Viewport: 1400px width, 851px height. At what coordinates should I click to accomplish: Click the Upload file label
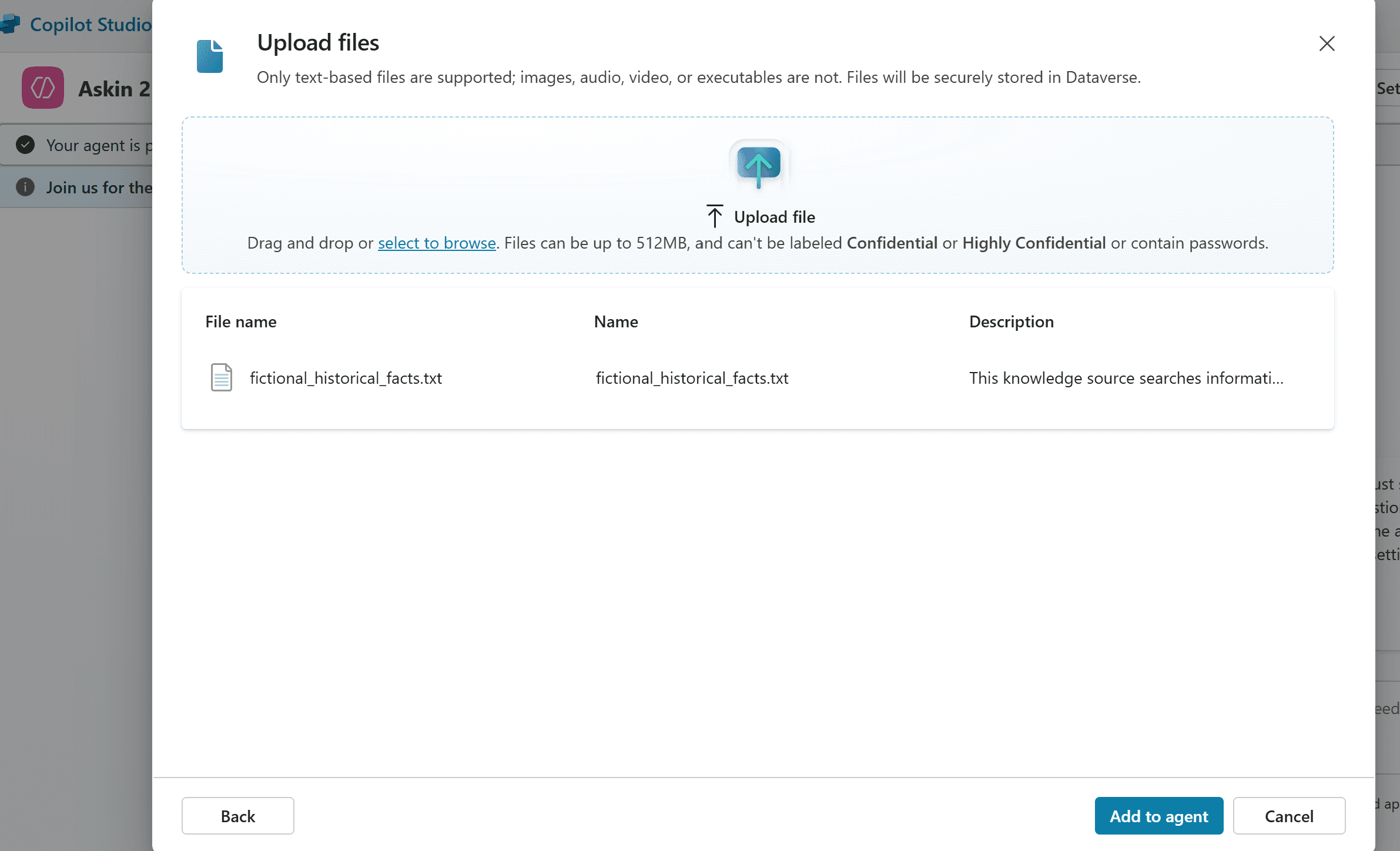[774, 217]
